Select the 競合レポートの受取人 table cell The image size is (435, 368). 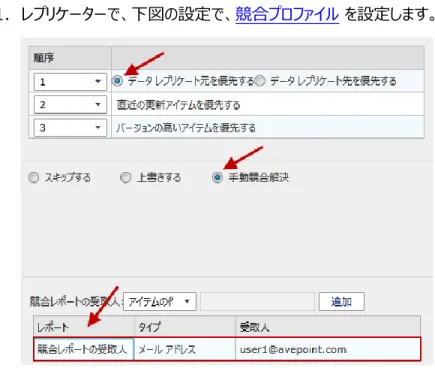(84, 349)
